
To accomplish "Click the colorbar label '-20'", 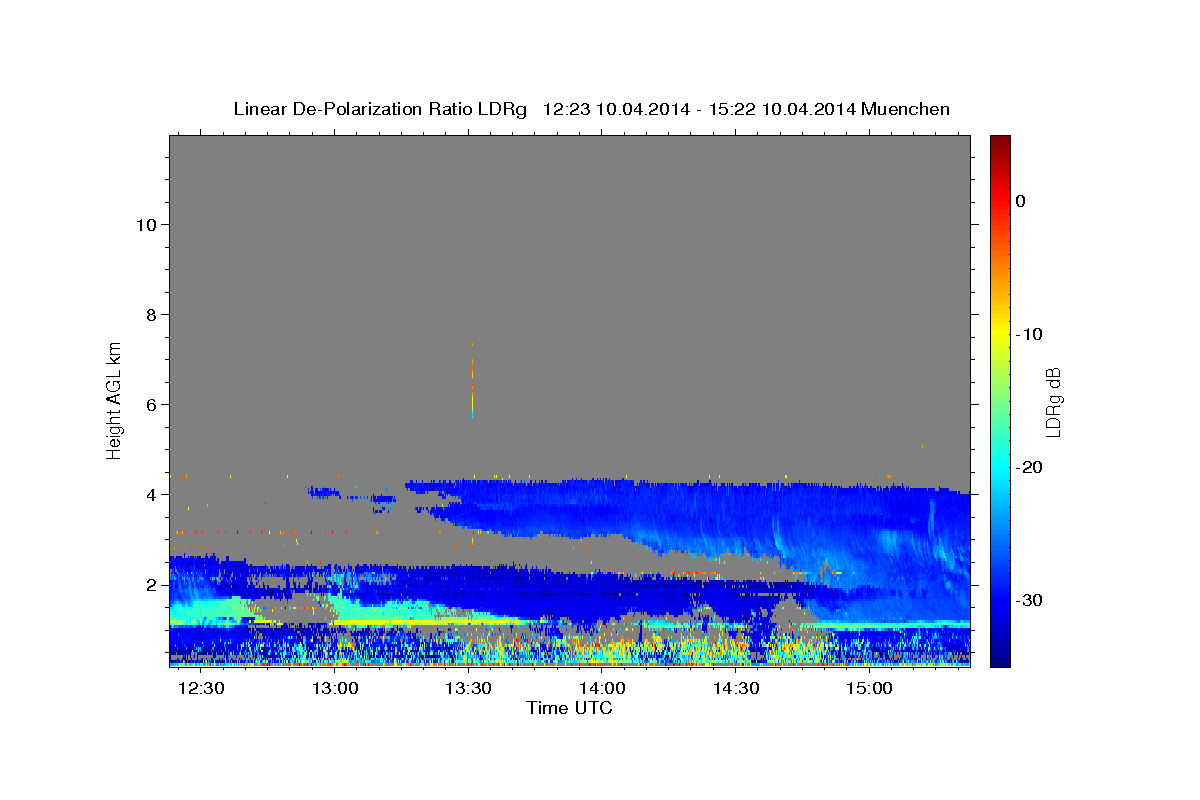I will pos(1029,467).
